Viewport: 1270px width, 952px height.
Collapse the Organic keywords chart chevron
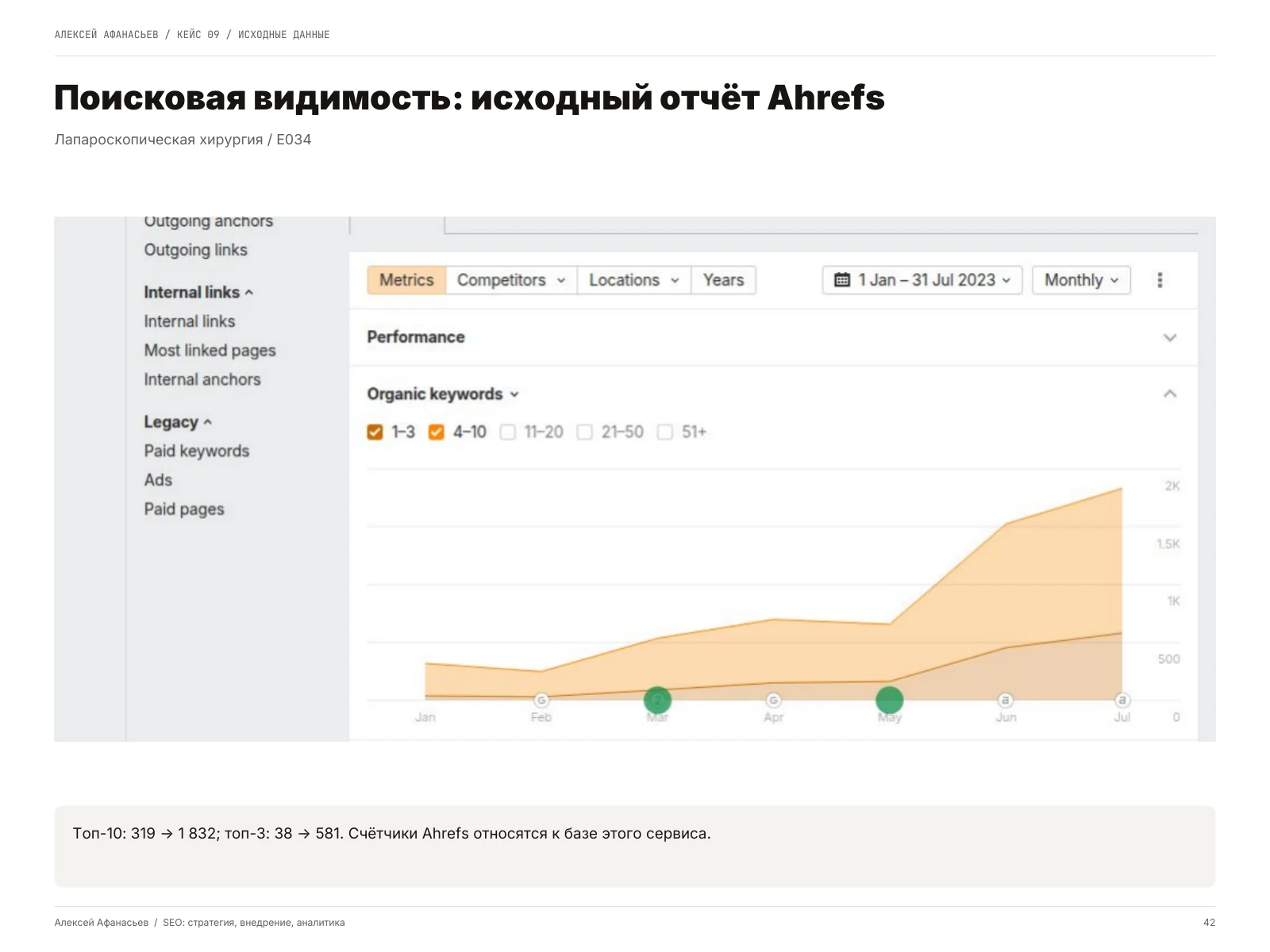(1169, 394)
